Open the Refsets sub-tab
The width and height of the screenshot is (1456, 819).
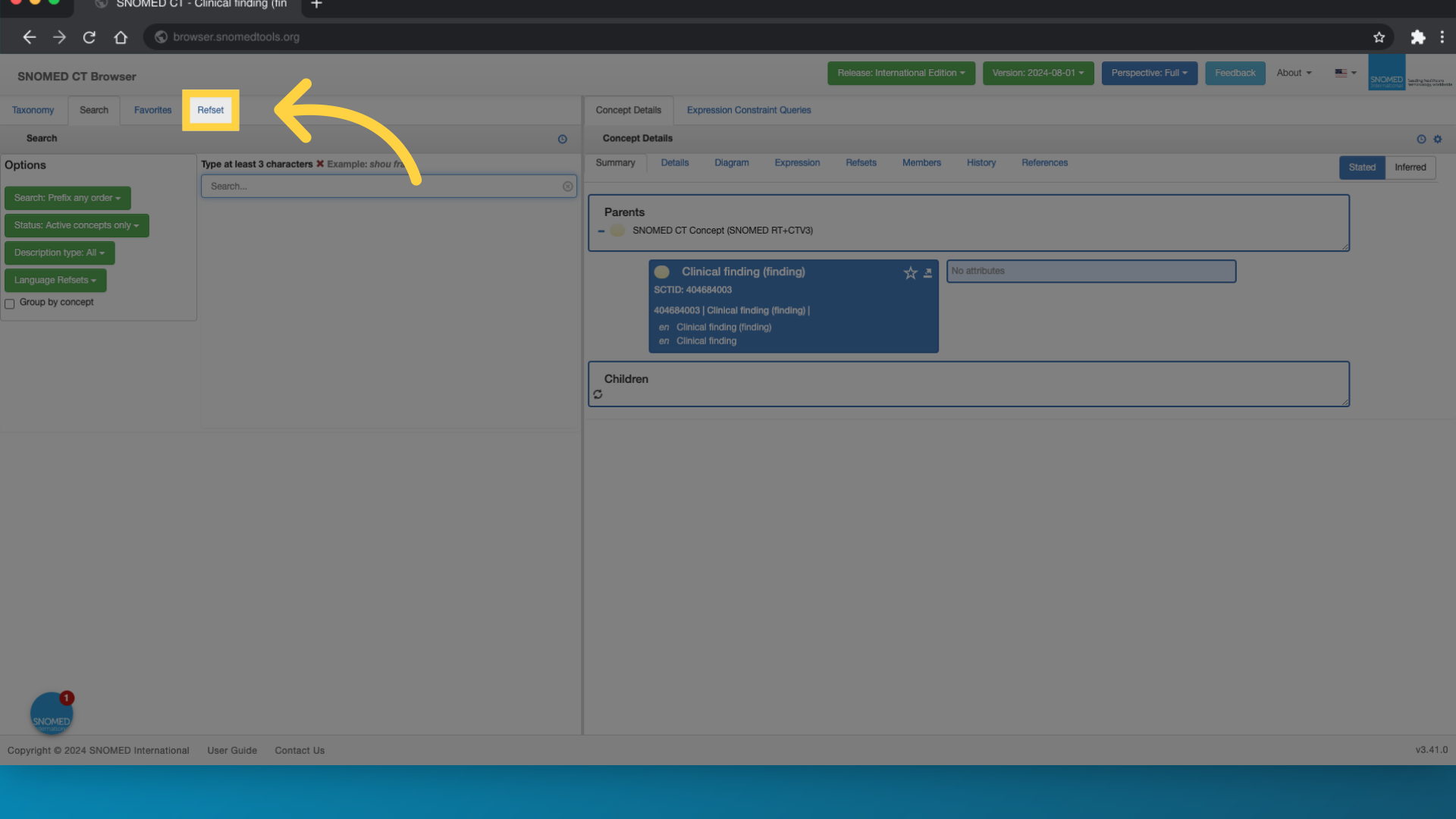coord(861,163)
